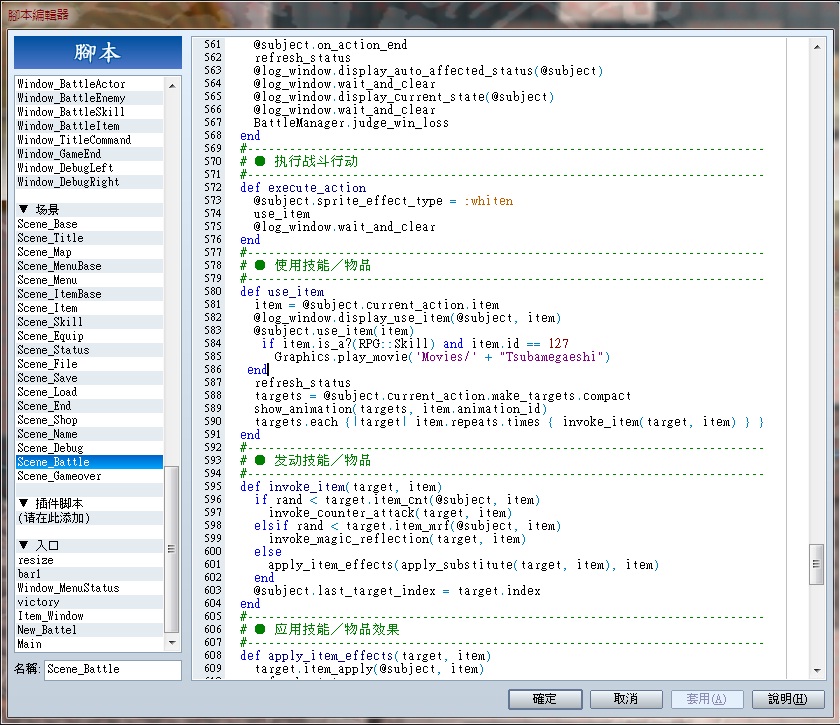The width and height of the screenshot is (840, 725).
Task: Click the code editor scrollbar thumb
Action: (816, 564)
